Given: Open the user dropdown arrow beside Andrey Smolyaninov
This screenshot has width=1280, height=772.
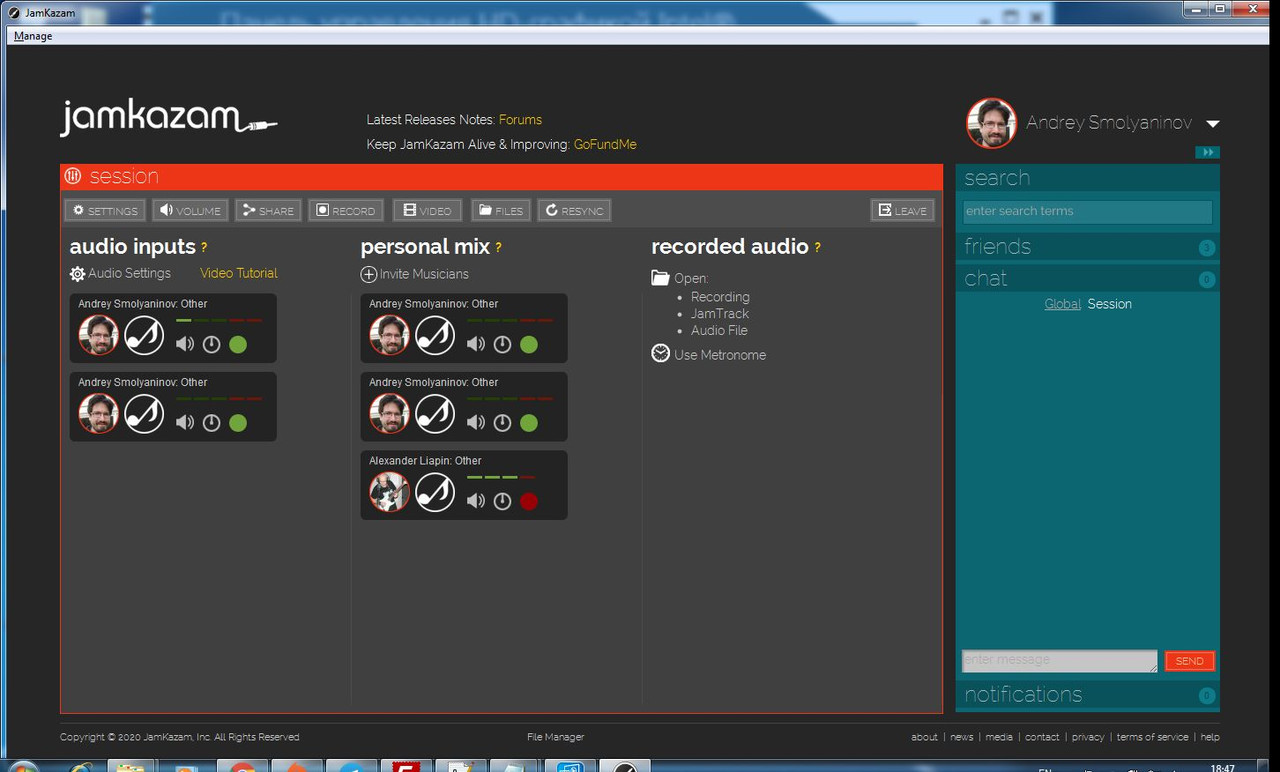Looking at the screenshot, I should coord(1213,124).
